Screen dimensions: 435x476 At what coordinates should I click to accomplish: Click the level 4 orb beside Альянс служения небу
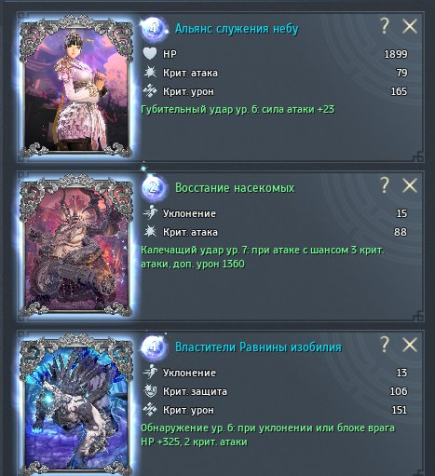tap(154, 29)
